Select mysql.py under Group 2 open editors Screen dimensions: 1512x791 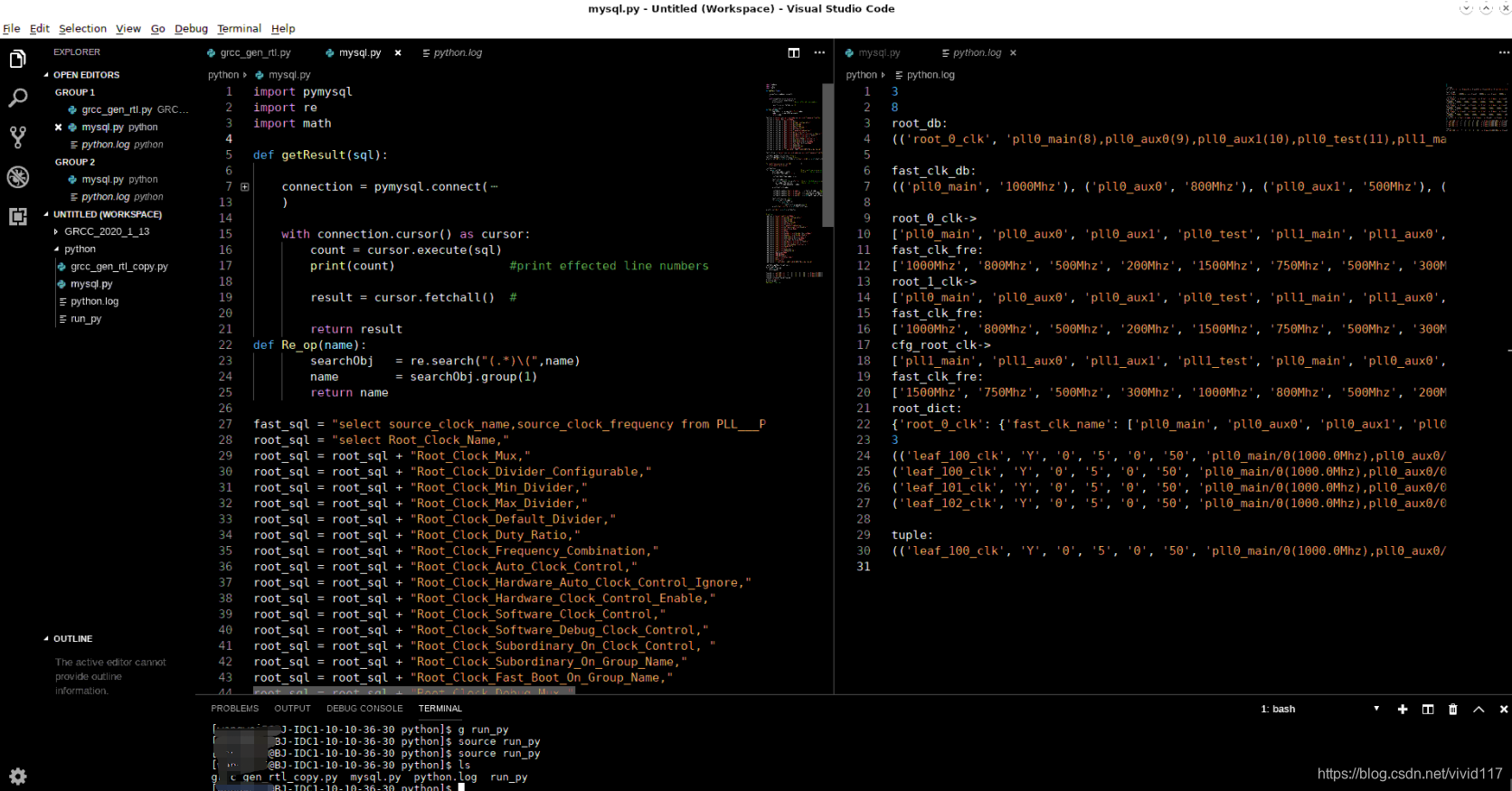(x=102, y=179)
